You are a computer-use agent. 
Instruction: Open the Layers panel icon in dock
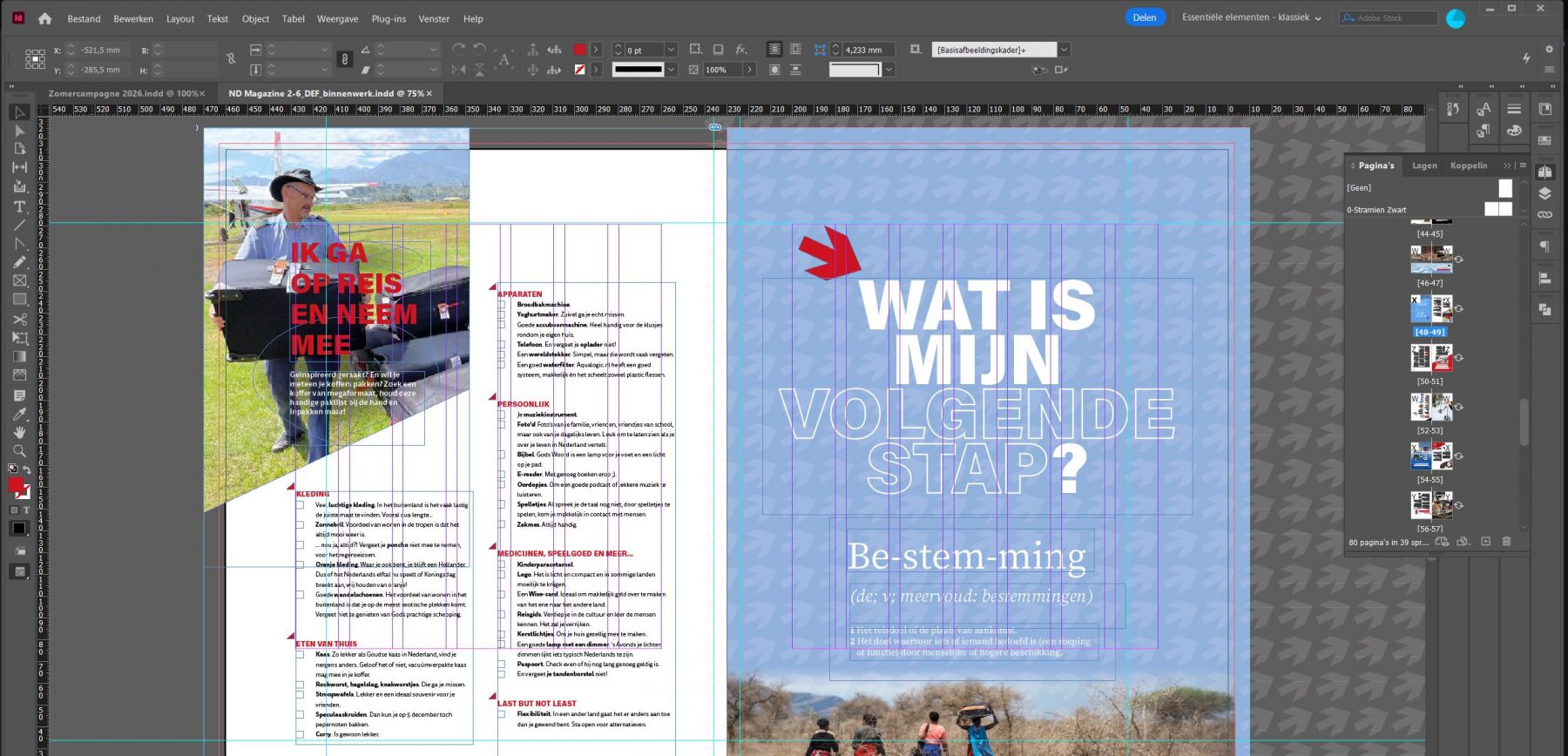click(1544, 193)
